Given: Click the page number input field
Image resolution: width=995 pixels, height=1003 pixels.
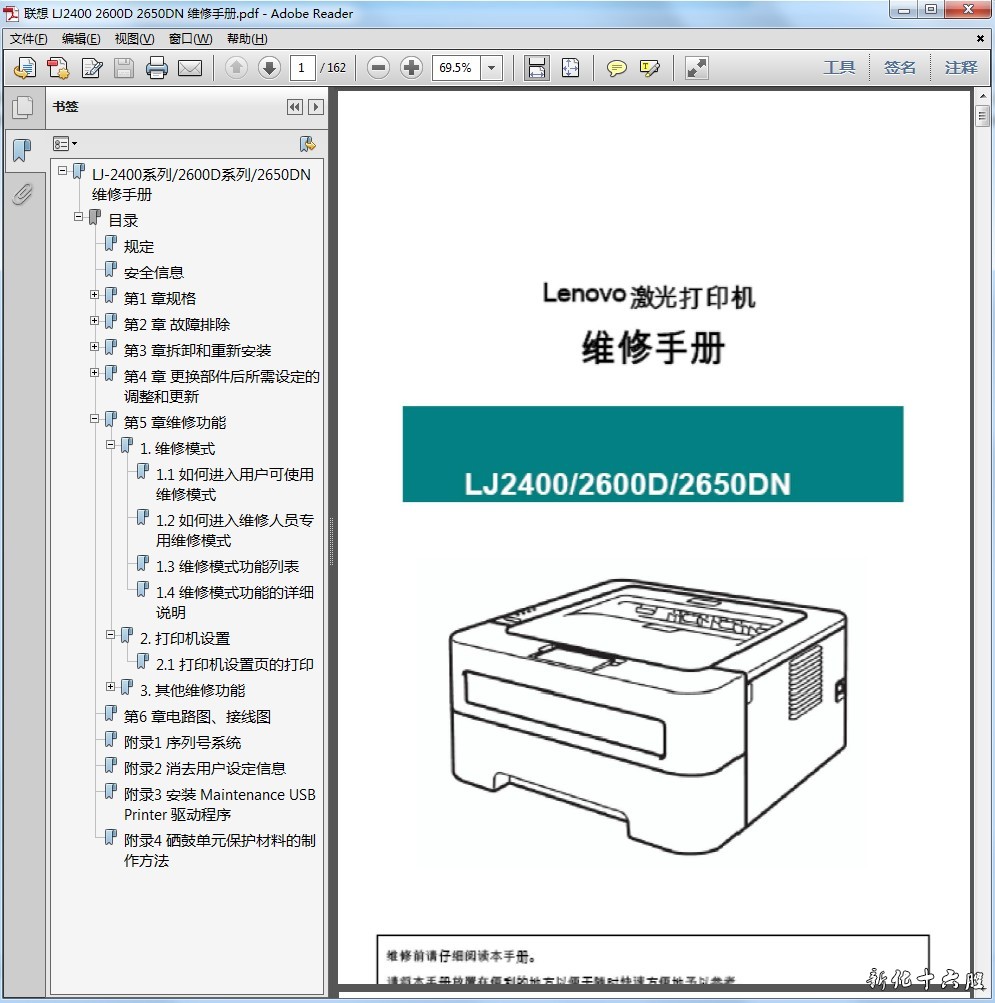Looking at the screenshot, I should coord(301,68).
